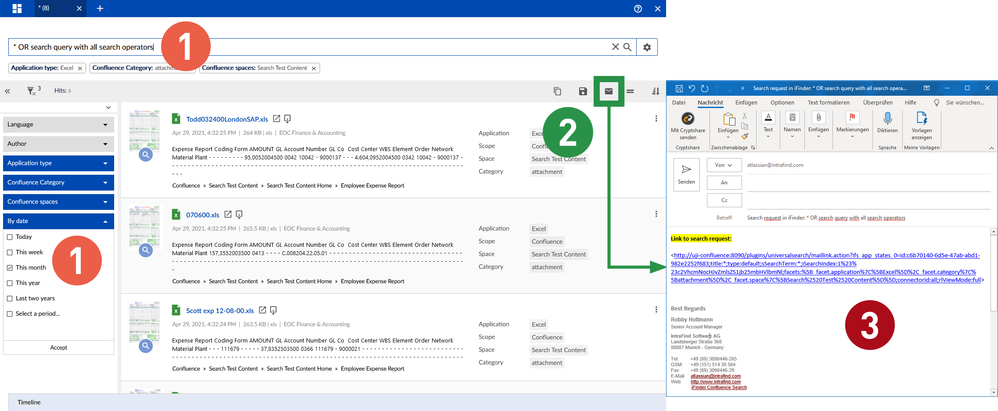The width and height of the screenshot is (998, 411).
Task: Click the magnifier search icon
Action: [627, 47]
